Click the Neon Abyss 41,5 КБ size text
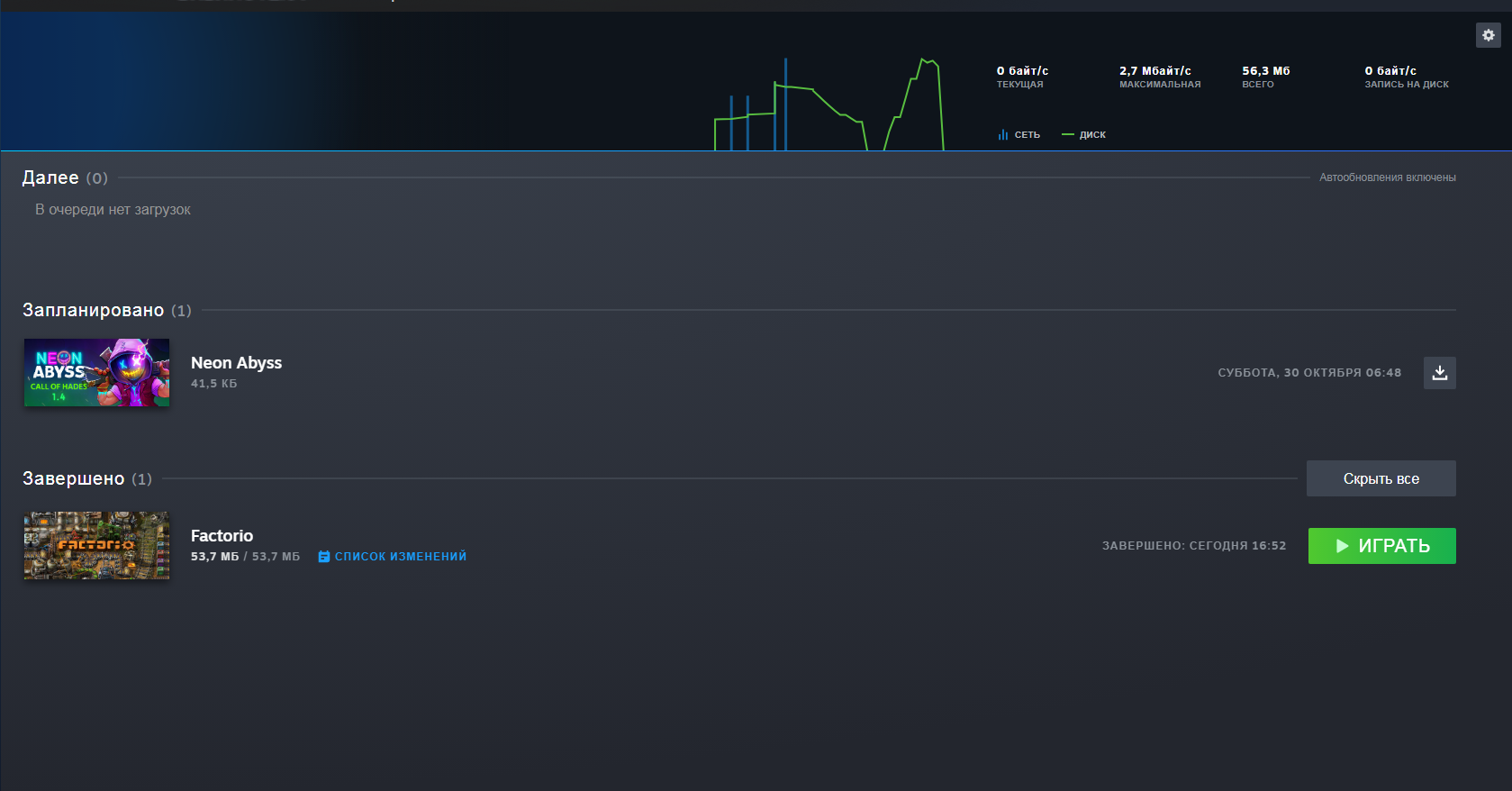 [x=214, y=384]
